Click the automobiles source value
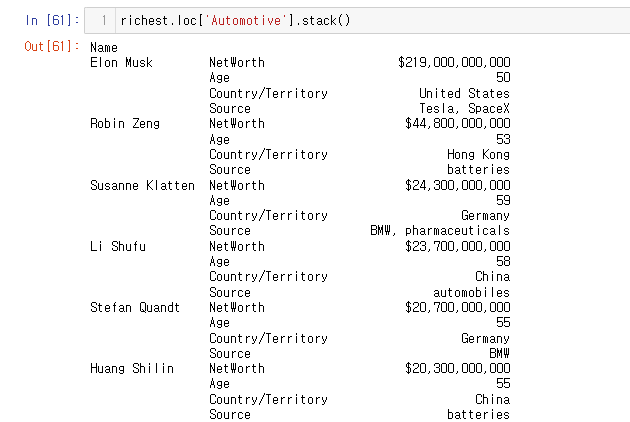 click(472, 292)
